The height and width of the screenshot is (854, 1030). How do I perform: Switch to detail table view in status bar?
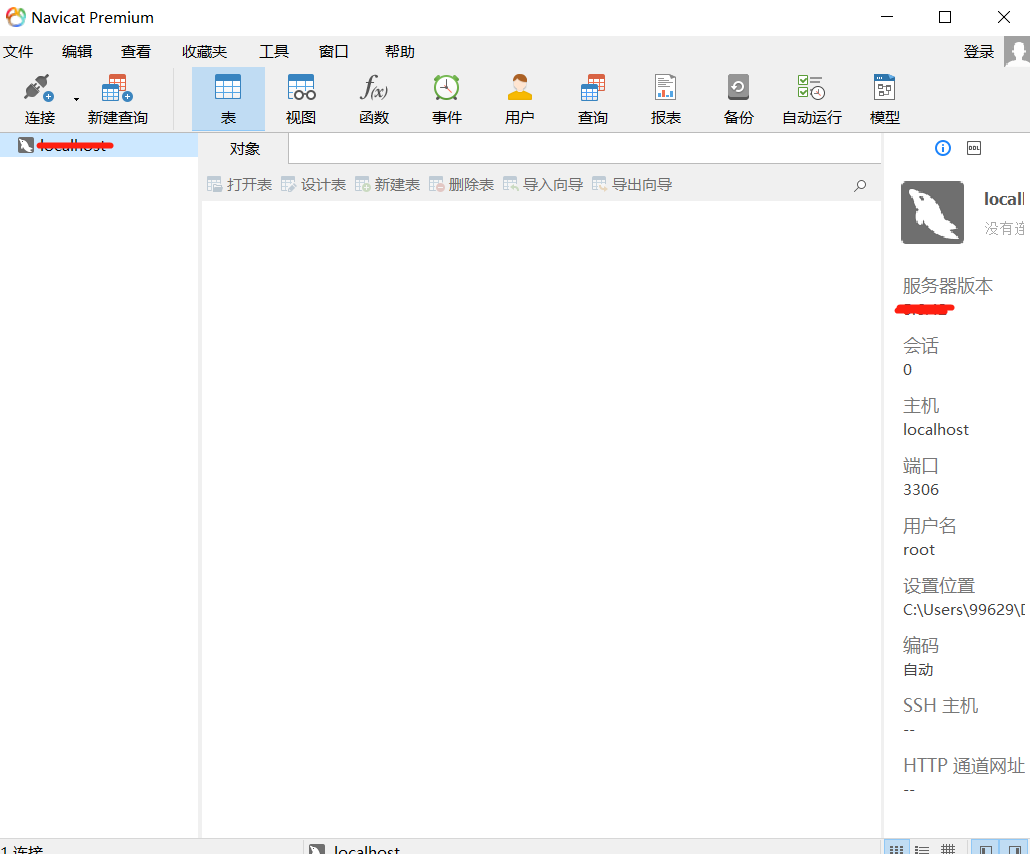click(x=948, y=848)
